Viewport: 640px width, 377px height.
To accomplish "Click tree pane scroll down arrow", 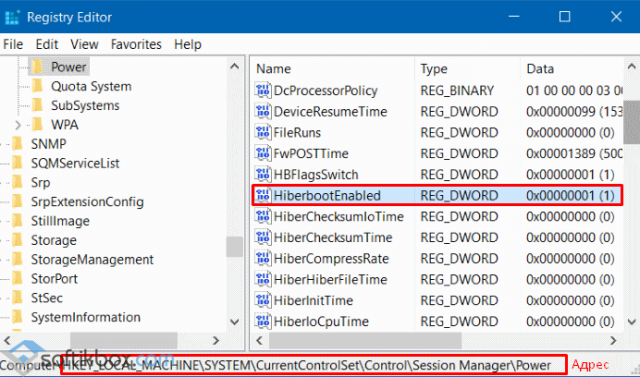I will coord(235,322).
